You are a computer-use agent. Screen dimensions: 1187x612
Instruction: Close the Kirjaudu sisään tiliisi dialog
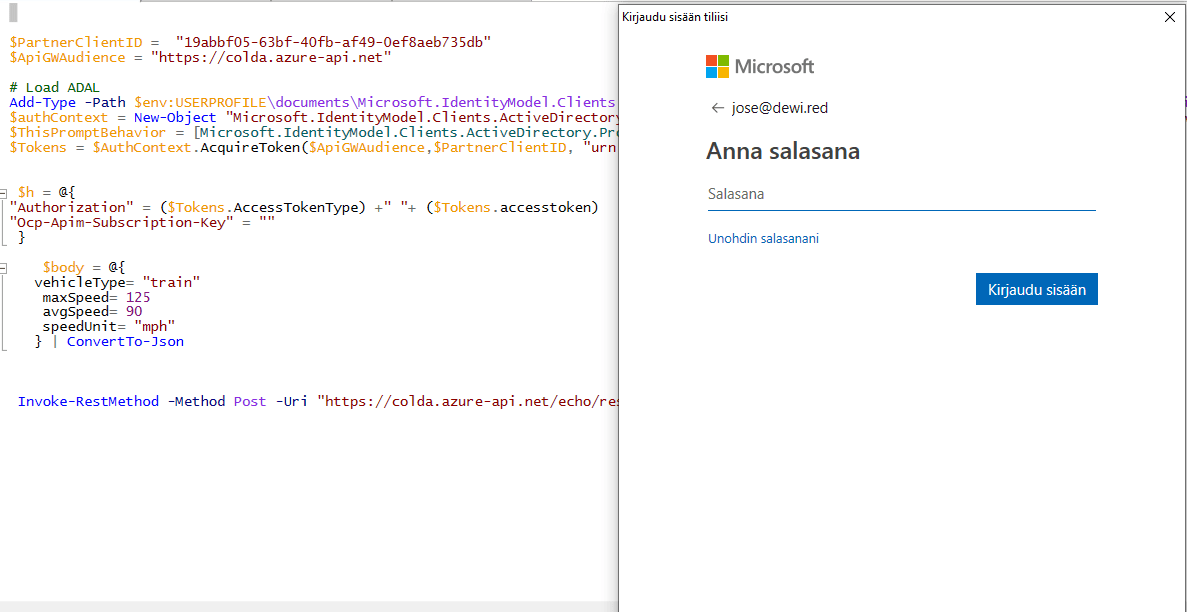(x=1169, y=17)
